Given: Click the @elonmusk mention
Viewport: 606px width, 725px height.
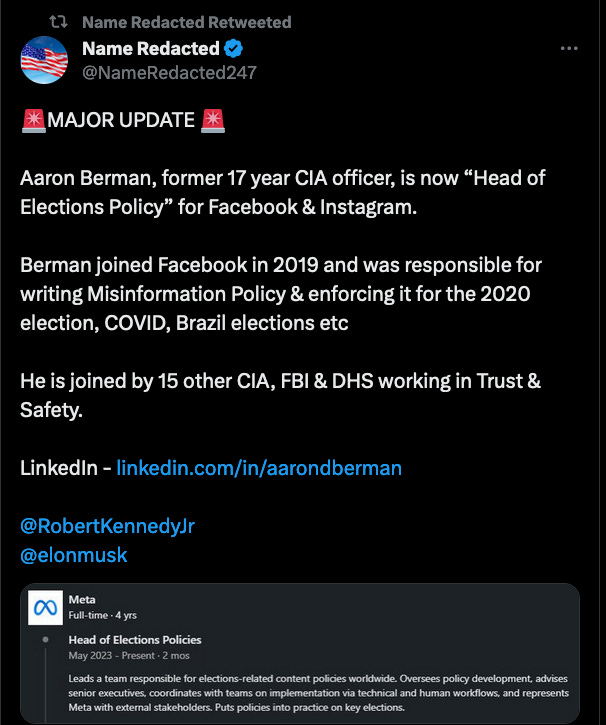Looking at the screenshot, I should tap(74, 555).
